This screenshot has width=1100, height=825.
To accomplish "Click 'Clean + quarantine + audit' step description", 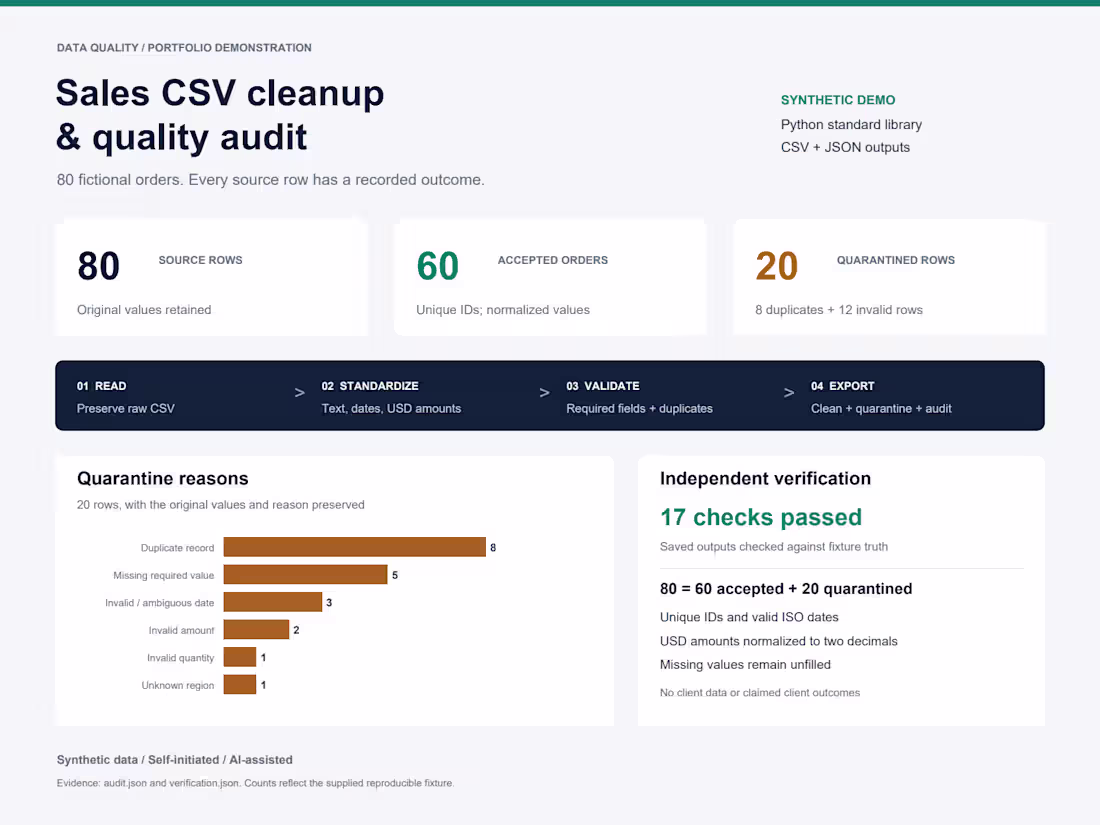I will (881, 408).
